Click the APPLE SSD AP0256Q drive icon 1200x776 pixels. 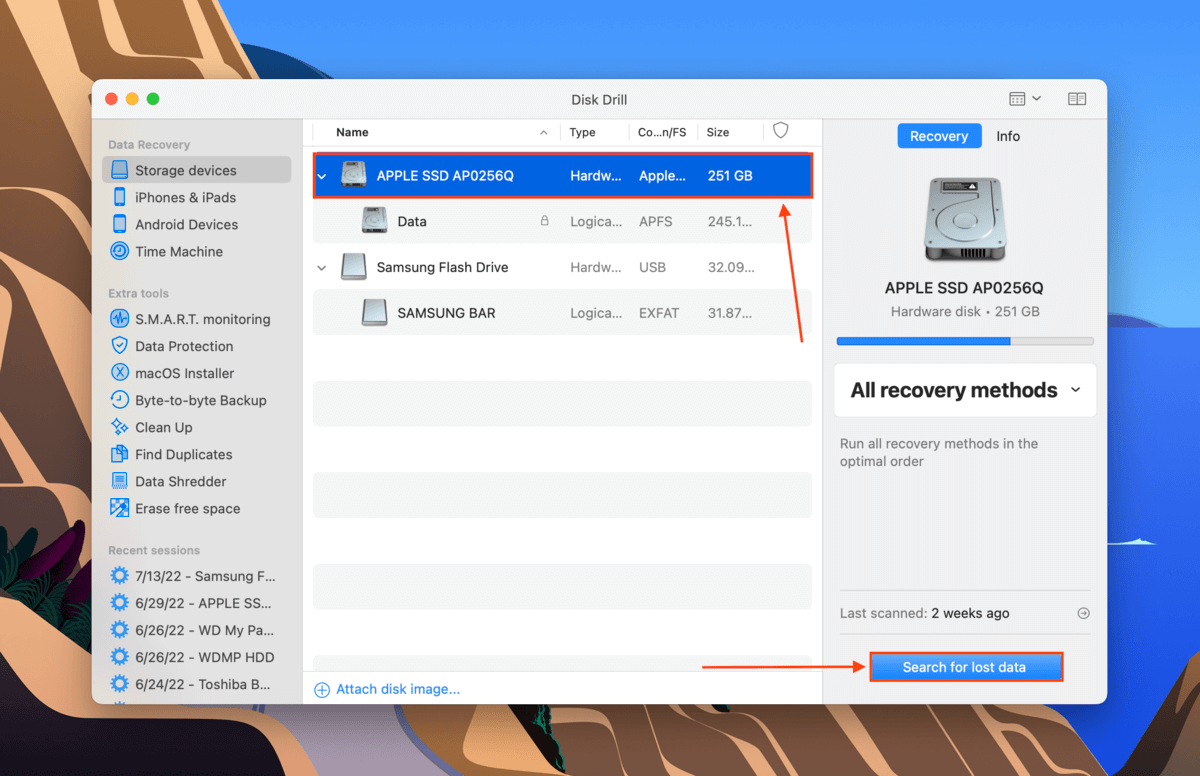(354, 175)
